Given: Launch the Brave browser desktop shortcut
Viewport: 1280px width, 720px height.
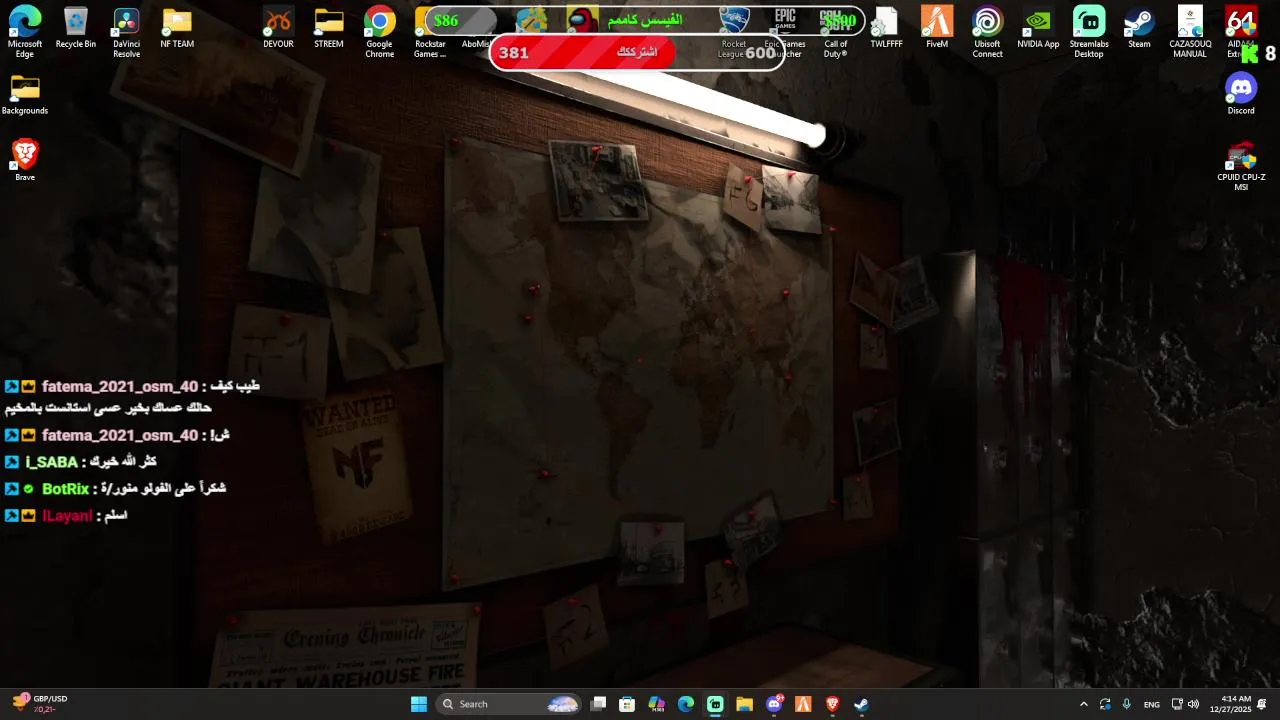Looking at the screenshot, I should click(x=25, y=160).
